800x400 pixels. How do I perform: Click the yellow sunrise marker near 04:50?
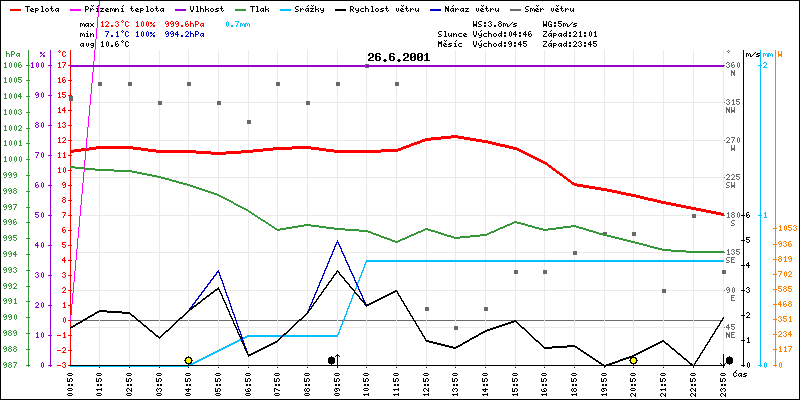tap(188, 360)
